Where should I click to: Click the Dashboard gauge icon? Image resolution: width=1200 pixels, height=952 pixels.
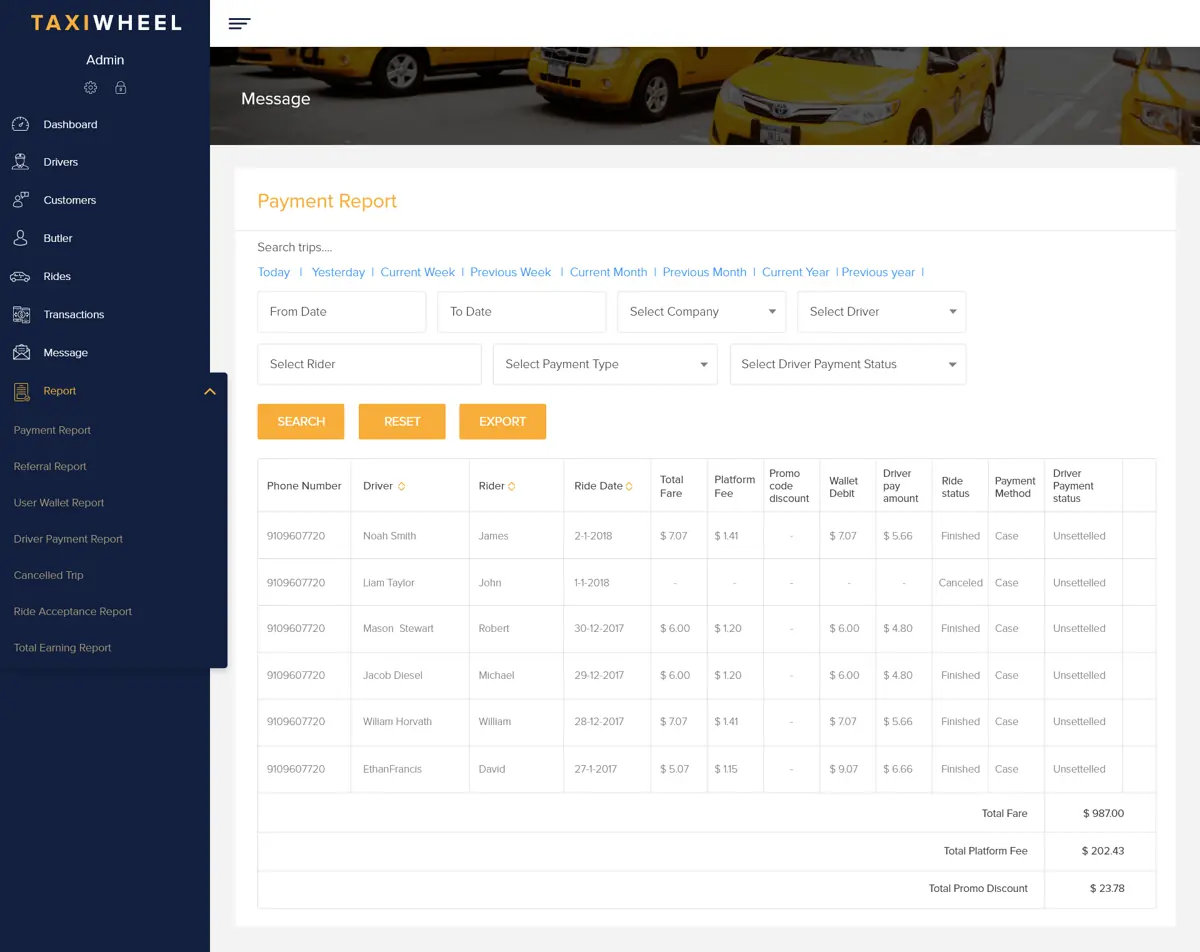(21, 124)
